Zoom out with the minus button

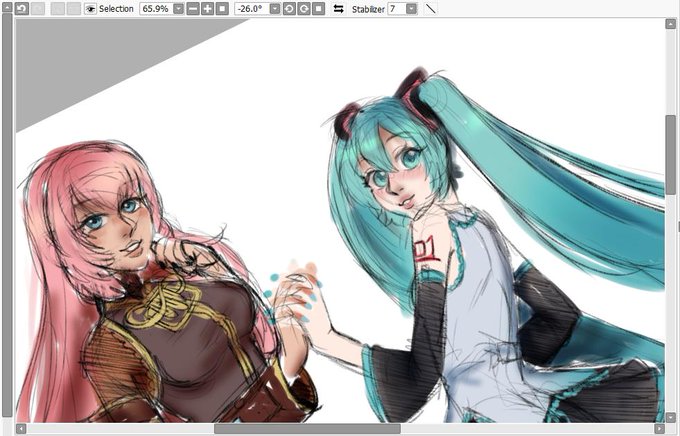(x=193, y=9)
